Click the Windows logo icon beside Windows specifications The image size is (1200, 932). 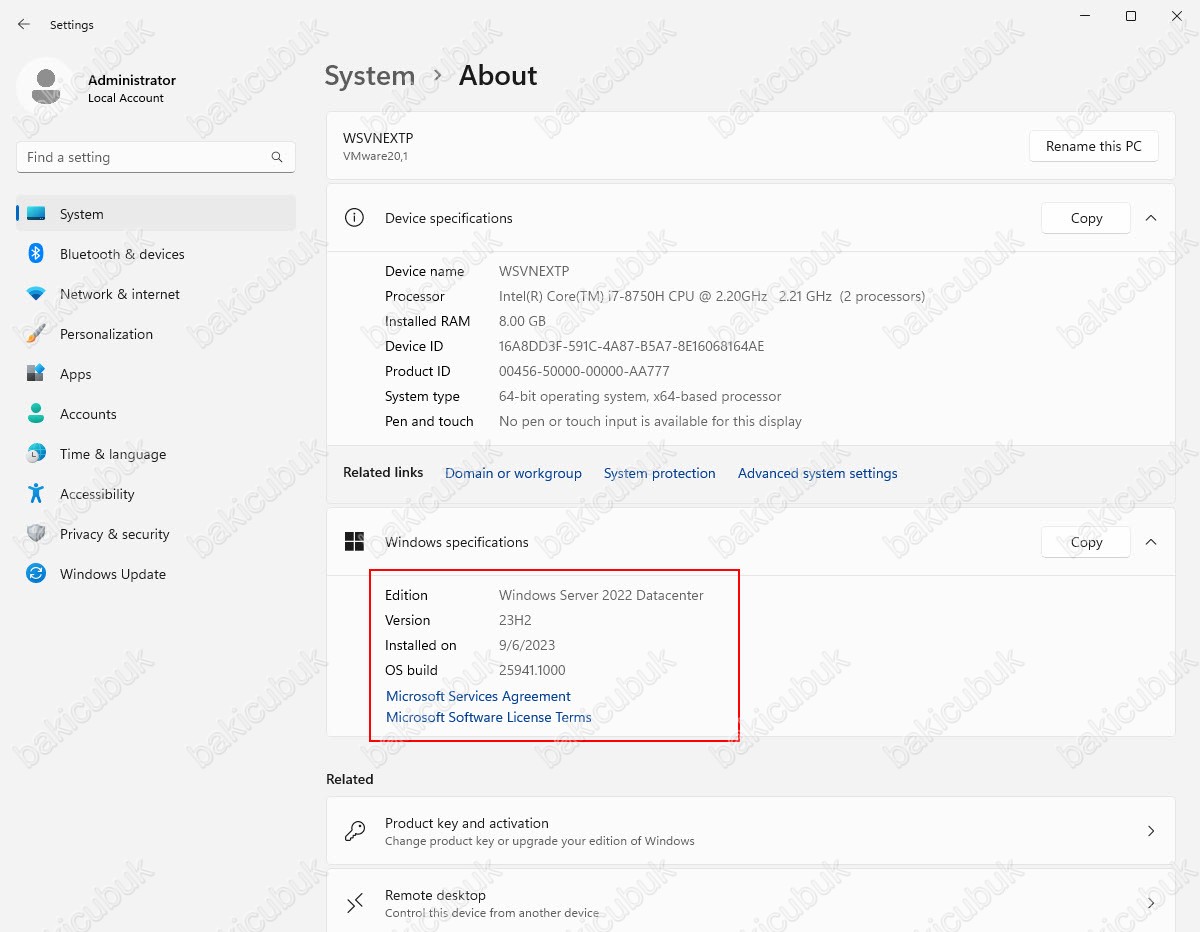coord(354,542)
